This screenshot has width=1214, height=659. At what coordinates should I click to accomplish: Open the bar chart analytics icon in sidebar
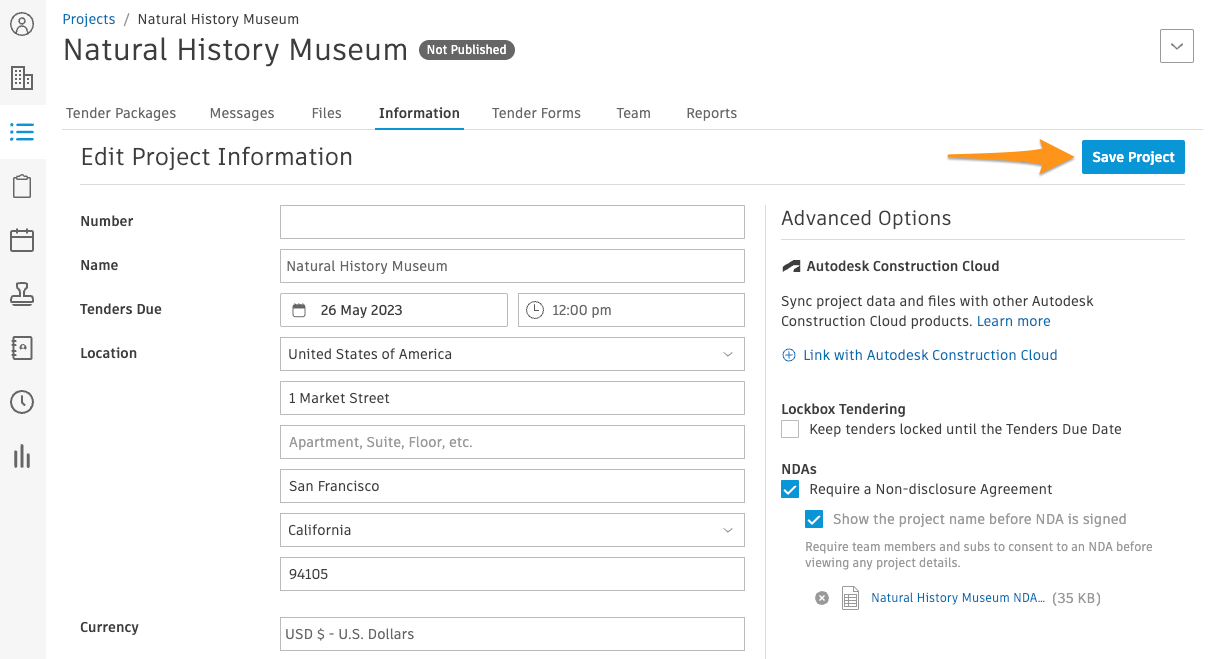coord(22,457)
